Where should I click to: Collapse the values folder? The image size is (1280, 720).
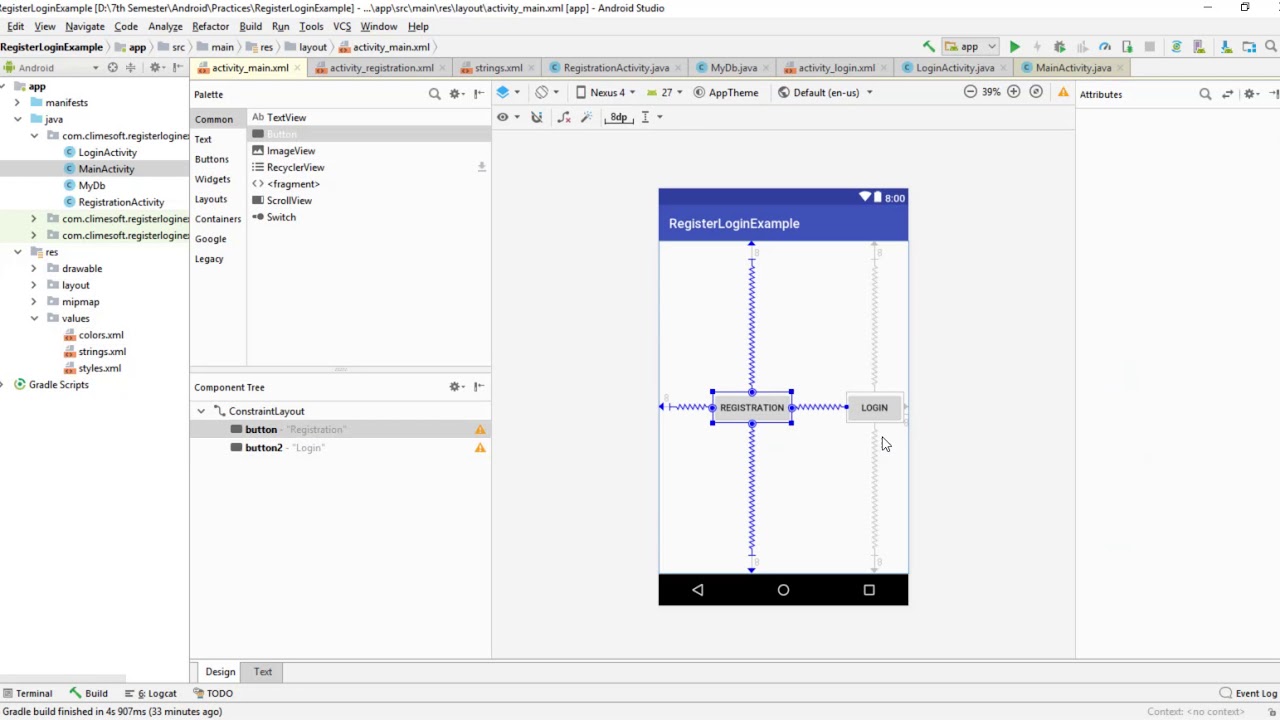click(34, 318)
